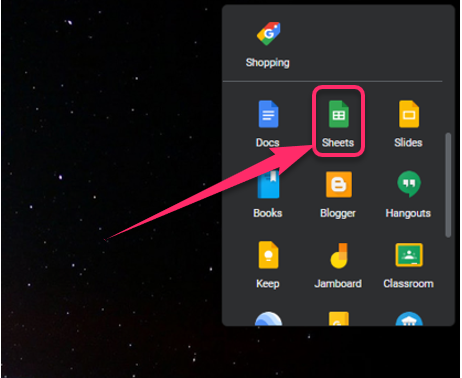This screenshot has width=462, height=378.
Task: Open the Classroom app icon
Action: pyautogui.click(x=409, y=255)
